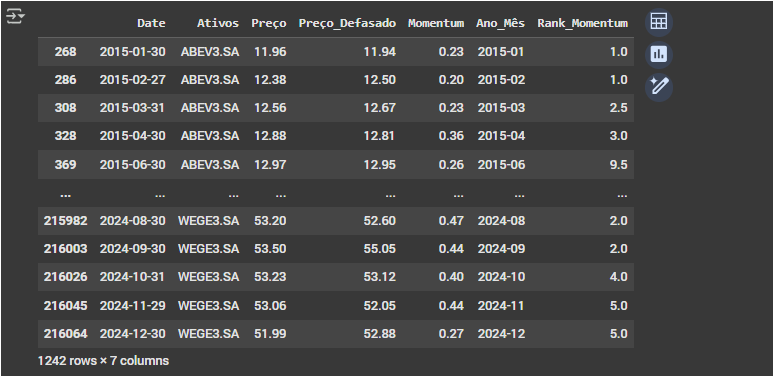The height and width of the screenshot is (377, 774).
Task: Click rank value 4.0
Action: pos(619,277)
